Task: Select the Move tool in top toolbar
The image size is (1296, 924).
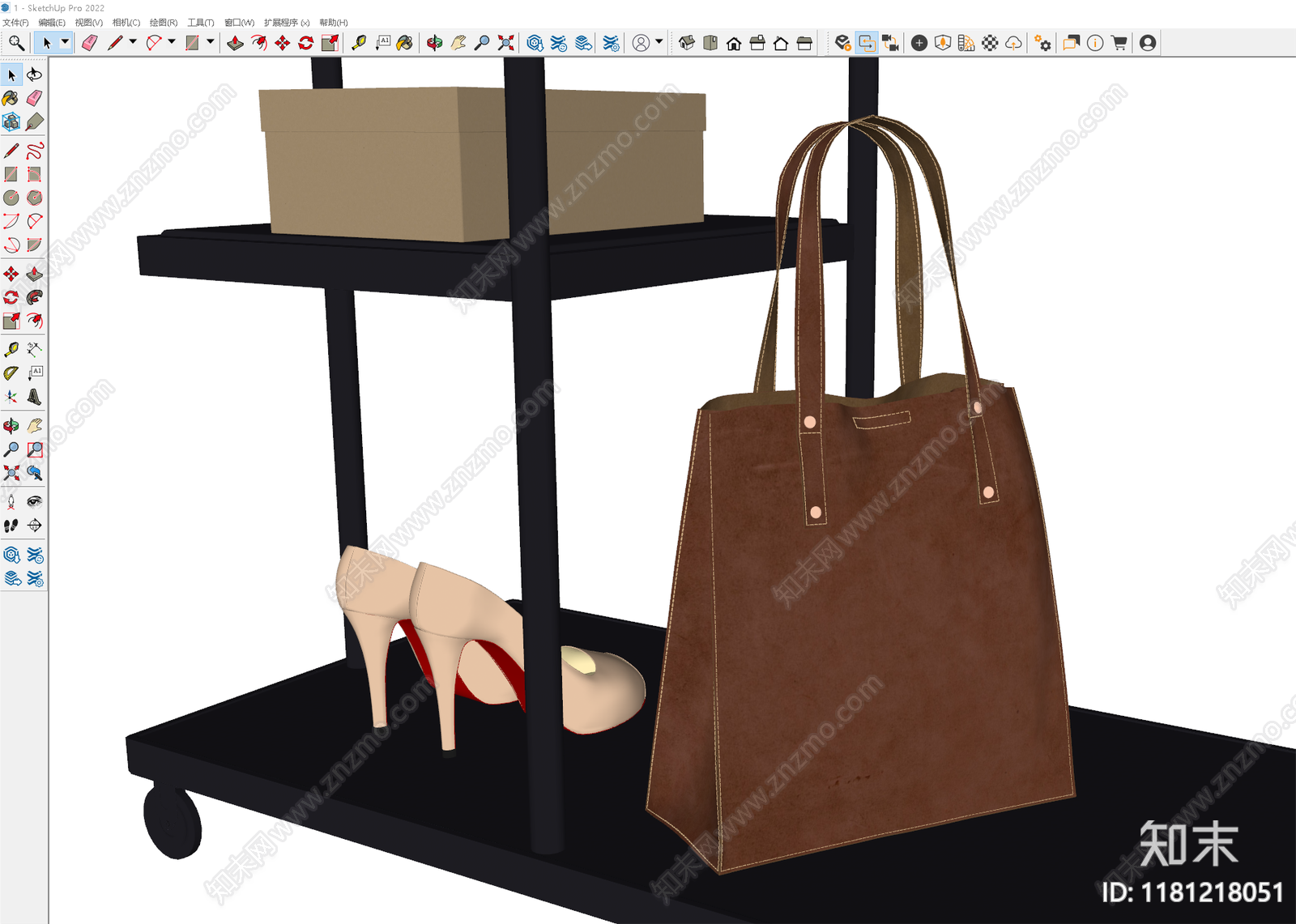Action: (282, 43)
